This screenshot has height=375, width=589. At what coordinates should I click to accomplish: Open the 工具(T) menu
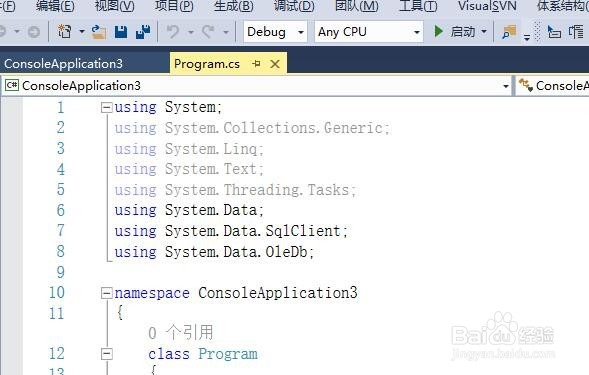coord(418,6)
